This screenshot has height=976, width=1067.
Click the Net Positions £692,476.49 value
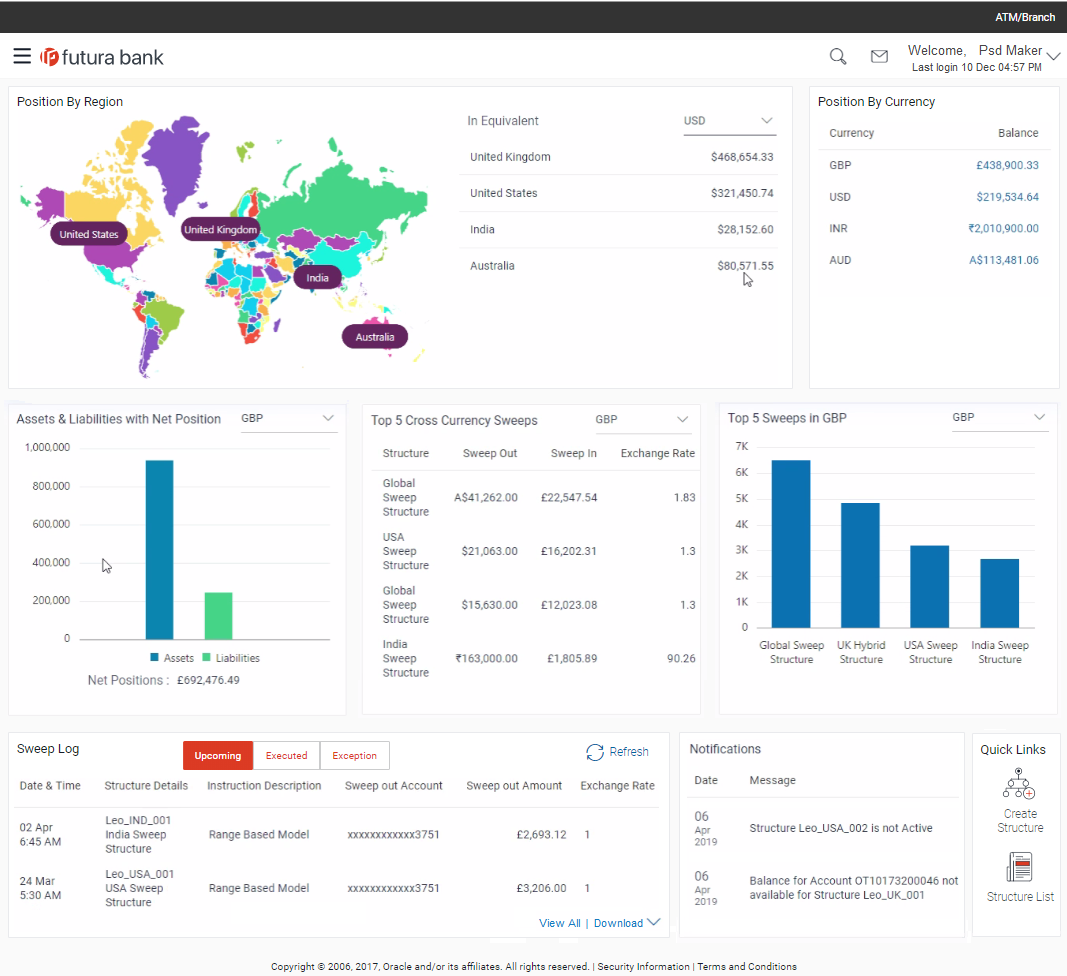[208, 680]
